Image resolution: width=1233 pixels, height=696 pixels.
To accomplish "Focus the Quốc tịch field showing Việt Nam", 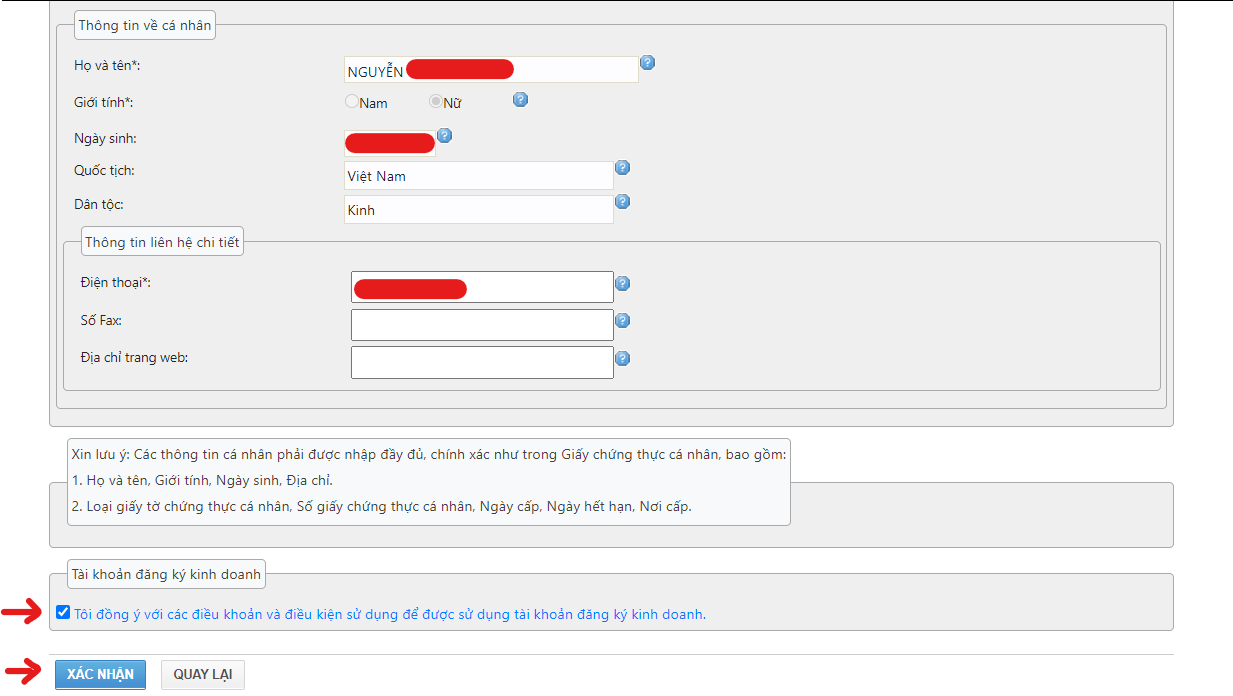I will [x=479, y=176].
